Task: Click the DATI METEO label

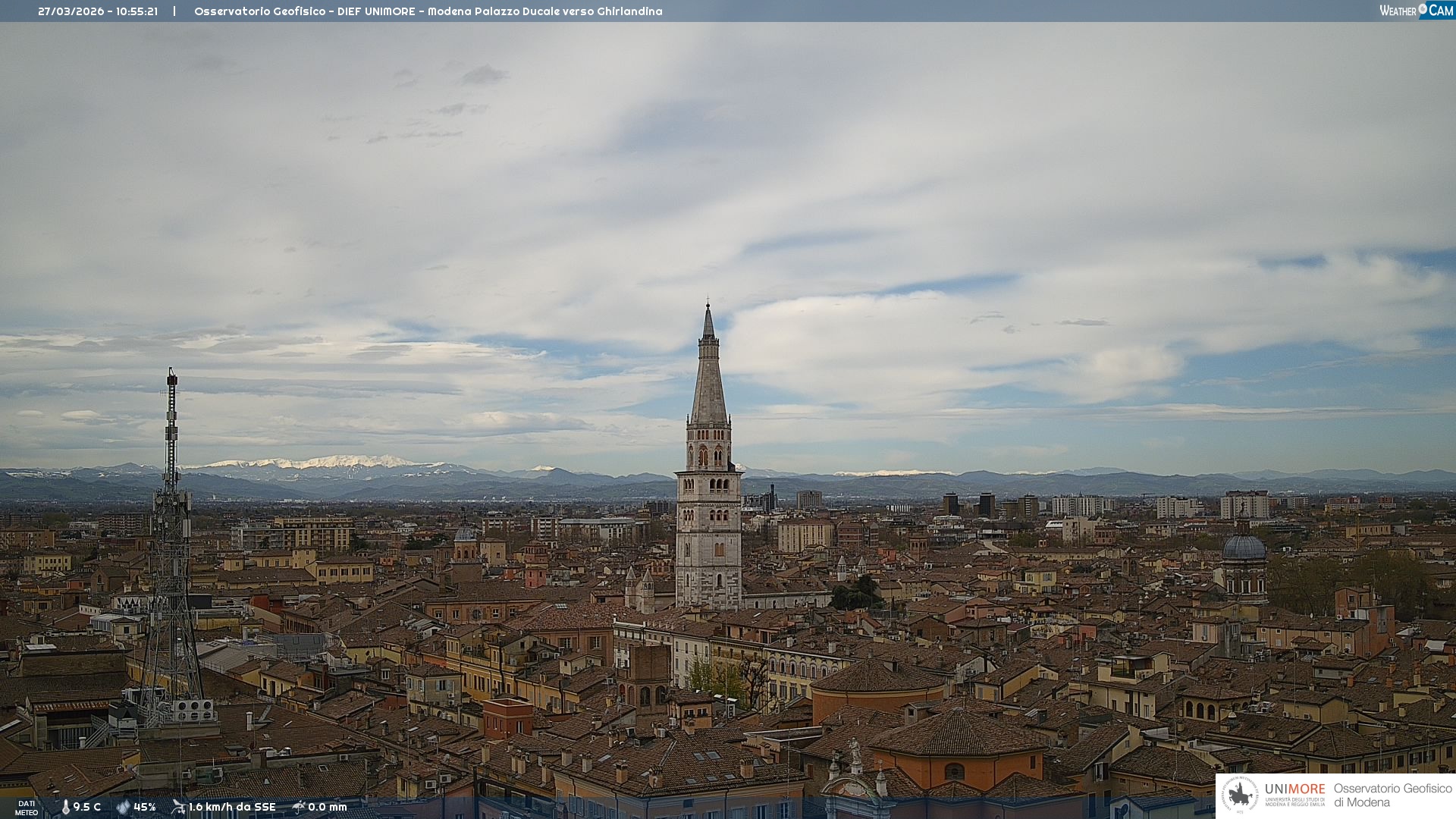Action: 27,808
